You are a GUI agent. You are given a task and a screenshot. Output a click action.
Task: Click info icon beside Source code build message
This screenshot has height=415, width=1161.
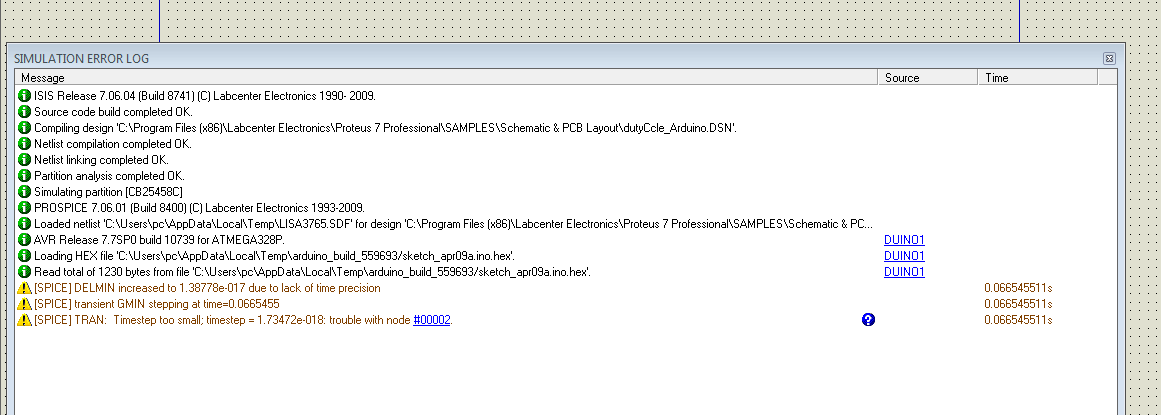(x=24, y=112)
